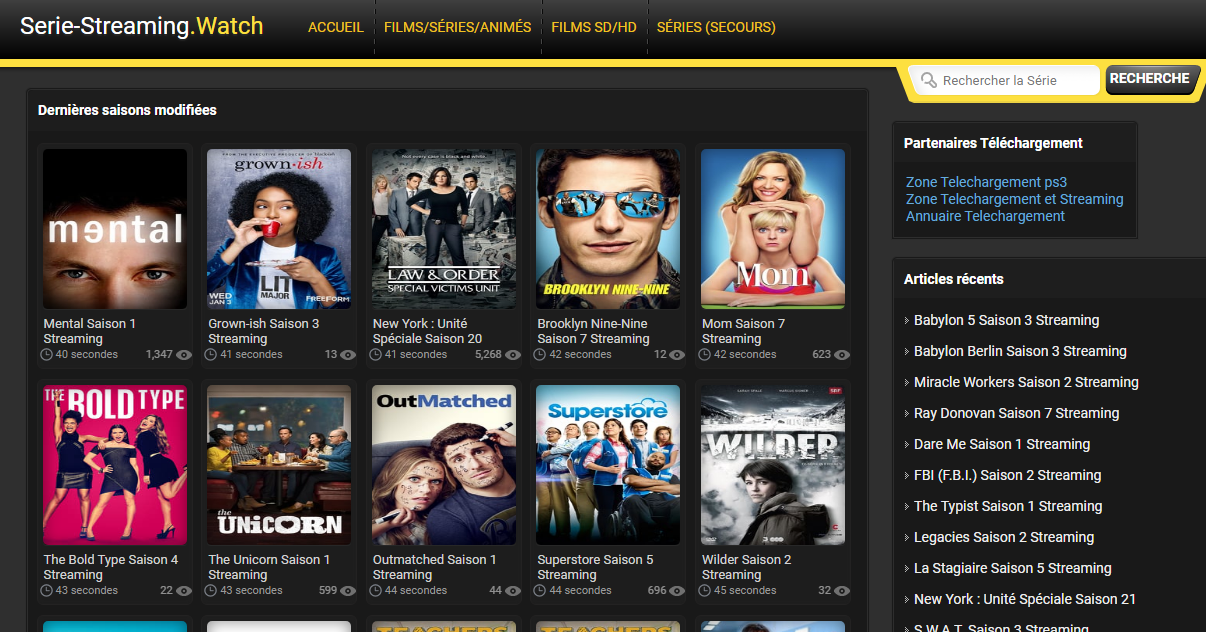Click Brooklyn Nine-Nine Saison 7 Streaming title

coord(593,331)
